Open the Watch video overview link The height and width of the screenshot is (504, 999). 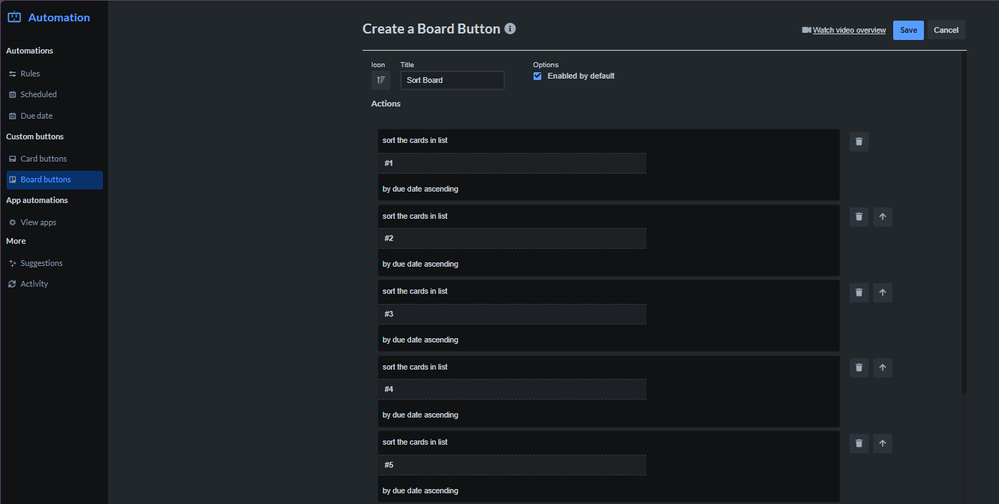[x=849, y=30]
